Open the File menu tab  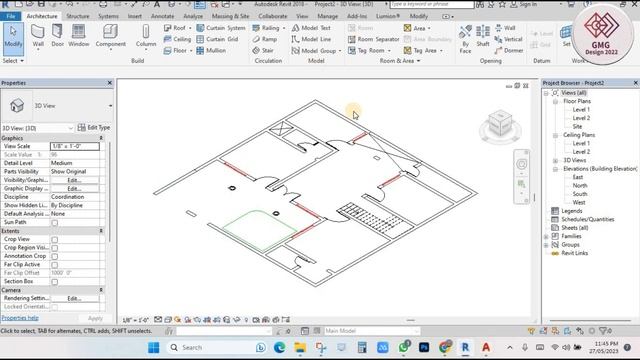pos(11,16)
